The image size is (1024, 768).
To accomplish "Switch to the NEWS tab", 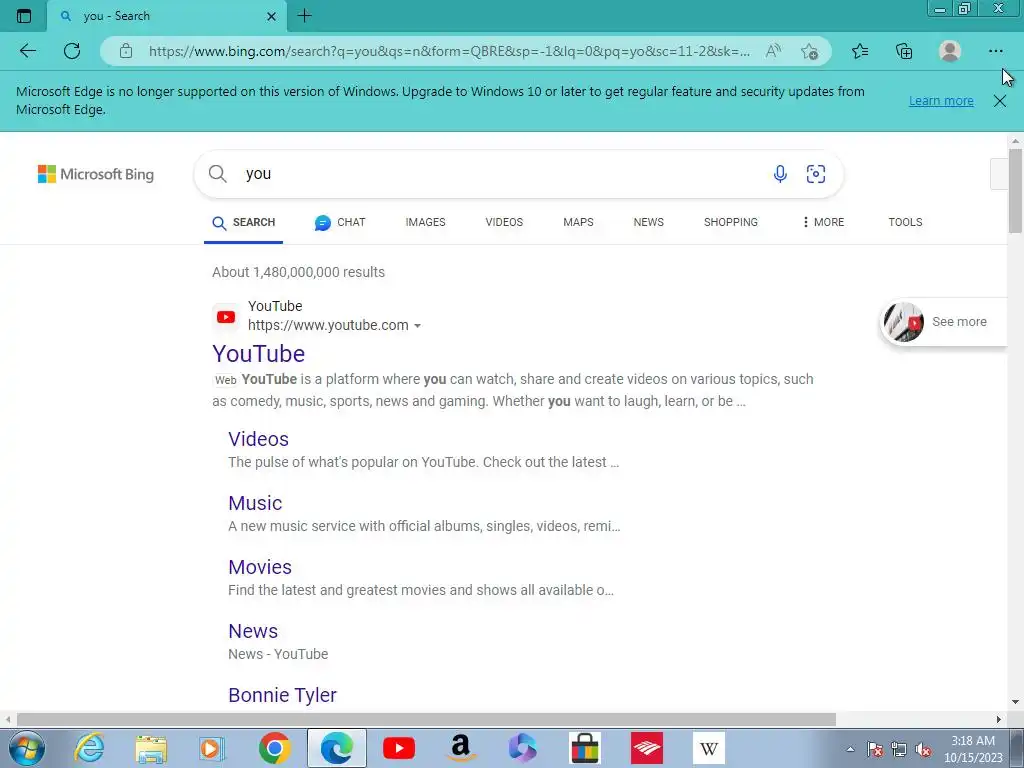I will click(648, 222).
